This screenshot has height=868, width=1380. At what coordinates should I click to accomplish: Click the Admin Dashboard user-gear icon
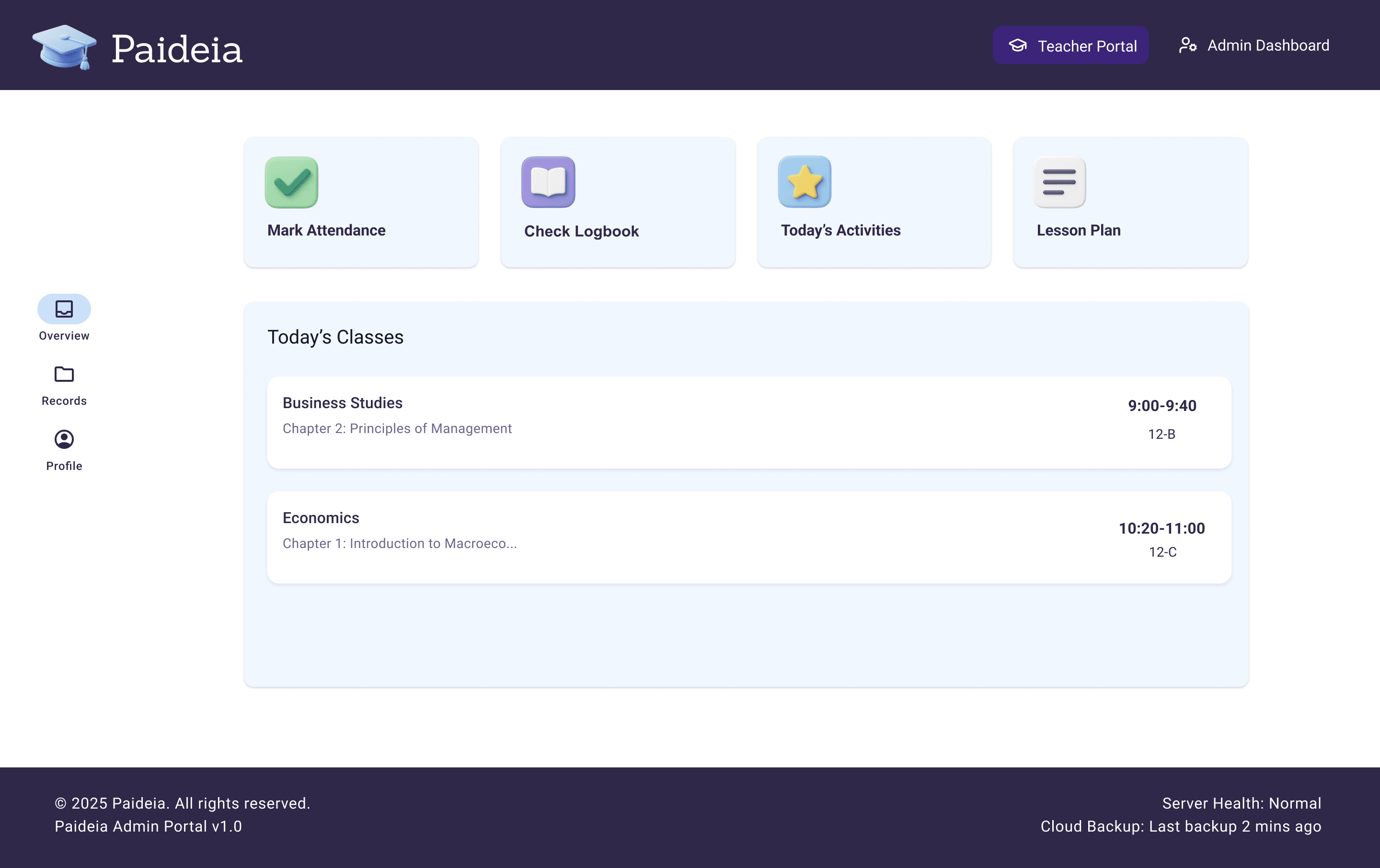pos(1187,45)
